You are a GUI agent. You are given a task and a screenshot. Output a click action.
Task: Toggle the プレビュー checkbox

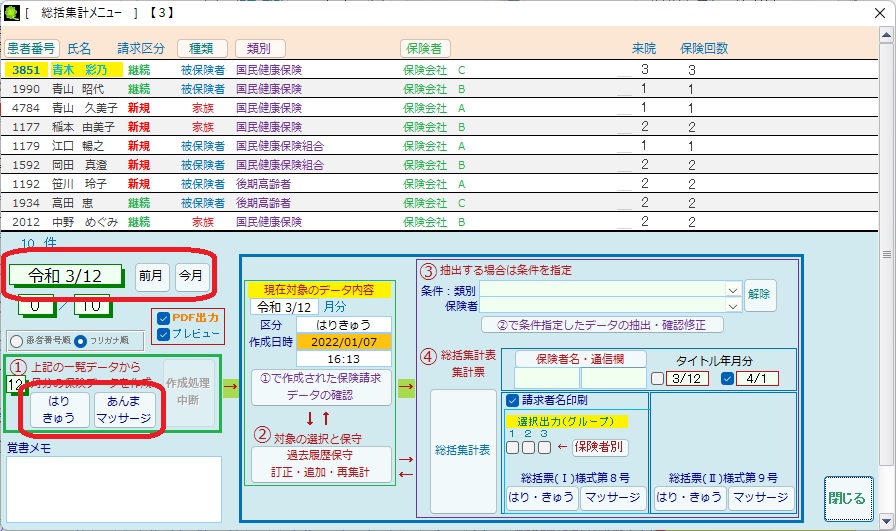point(163,334)
